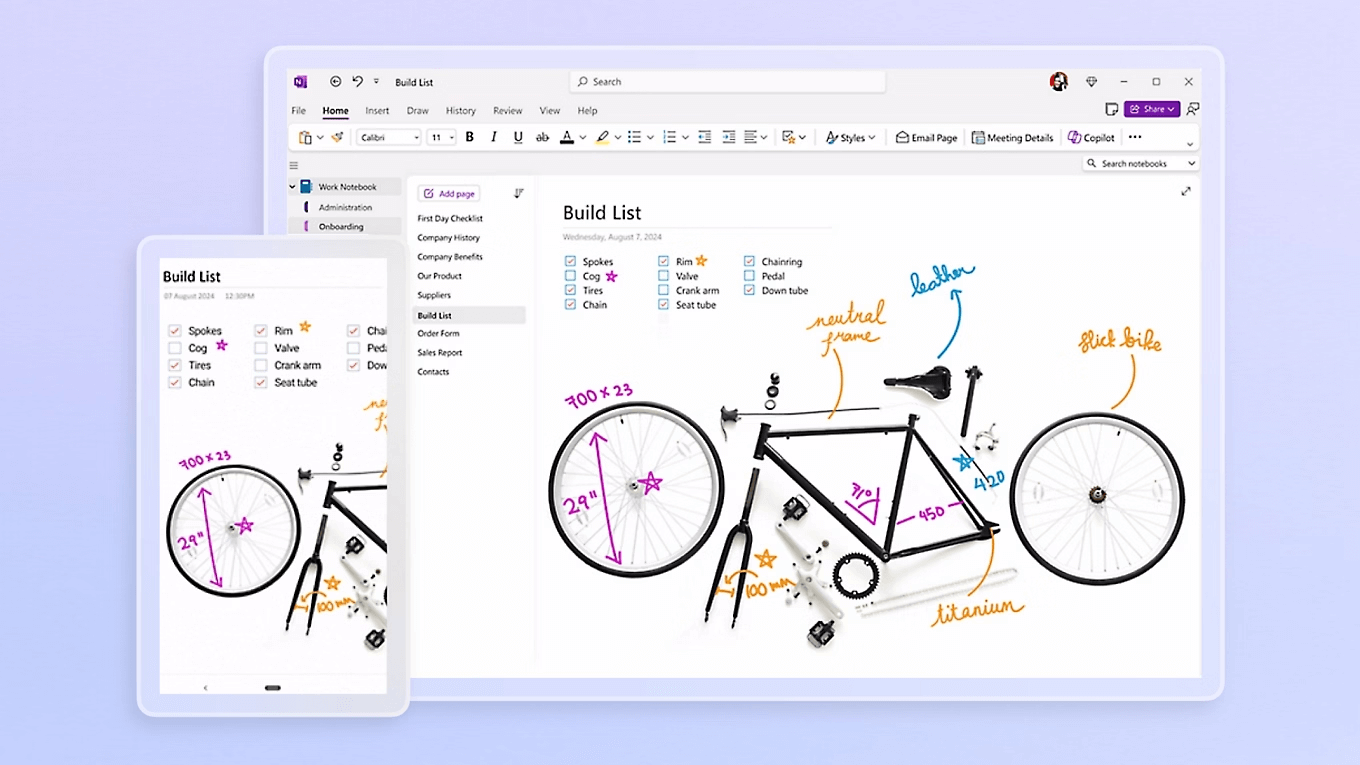Apply bold formatting
The height and width of the screenshot is (765, 1360).
(469, 137)
